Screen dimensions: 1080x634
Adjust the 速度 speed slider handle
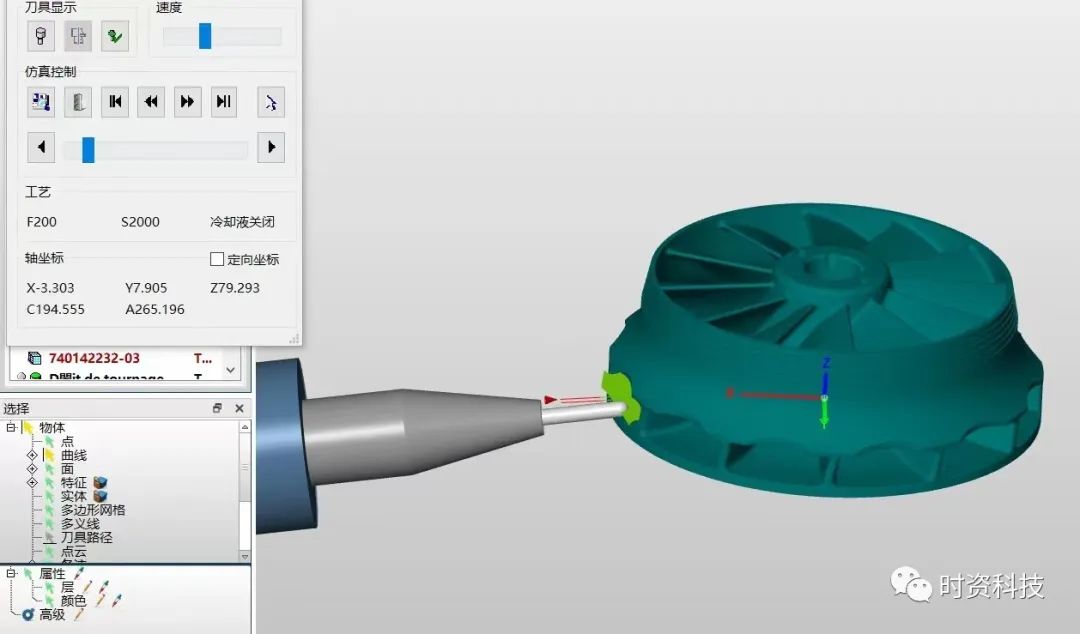(x=205, y=36)
